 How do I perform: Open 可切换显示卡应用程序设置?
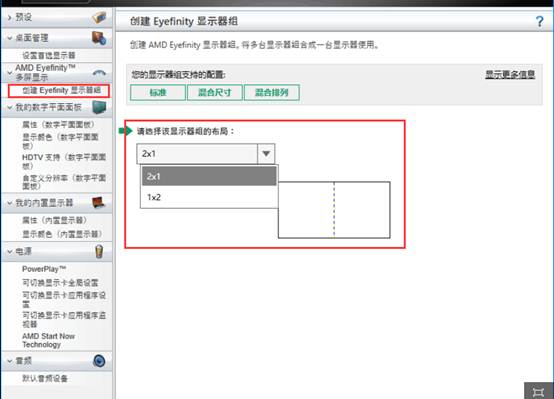point(64,299)
